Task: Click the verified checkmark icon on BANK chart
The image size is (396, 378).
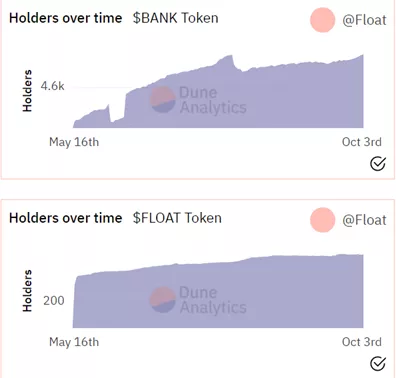Action: click(378, 164)
